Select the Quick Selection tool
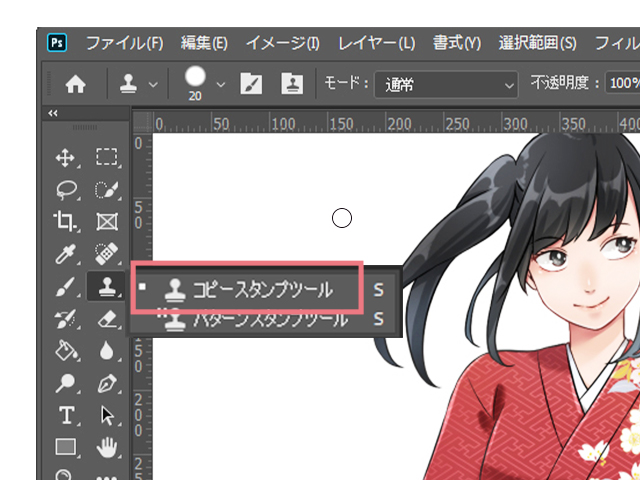The height and width of the screenshot is (480, 640). pyautogui.click(x=107, y=190)
